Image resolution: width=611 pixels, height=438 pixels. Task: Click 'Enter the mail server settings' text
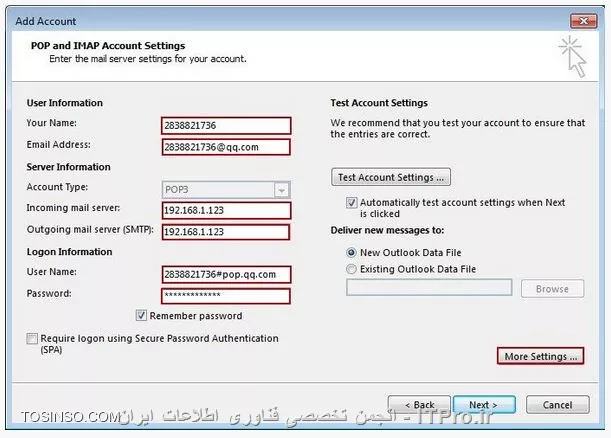(148, 59)
